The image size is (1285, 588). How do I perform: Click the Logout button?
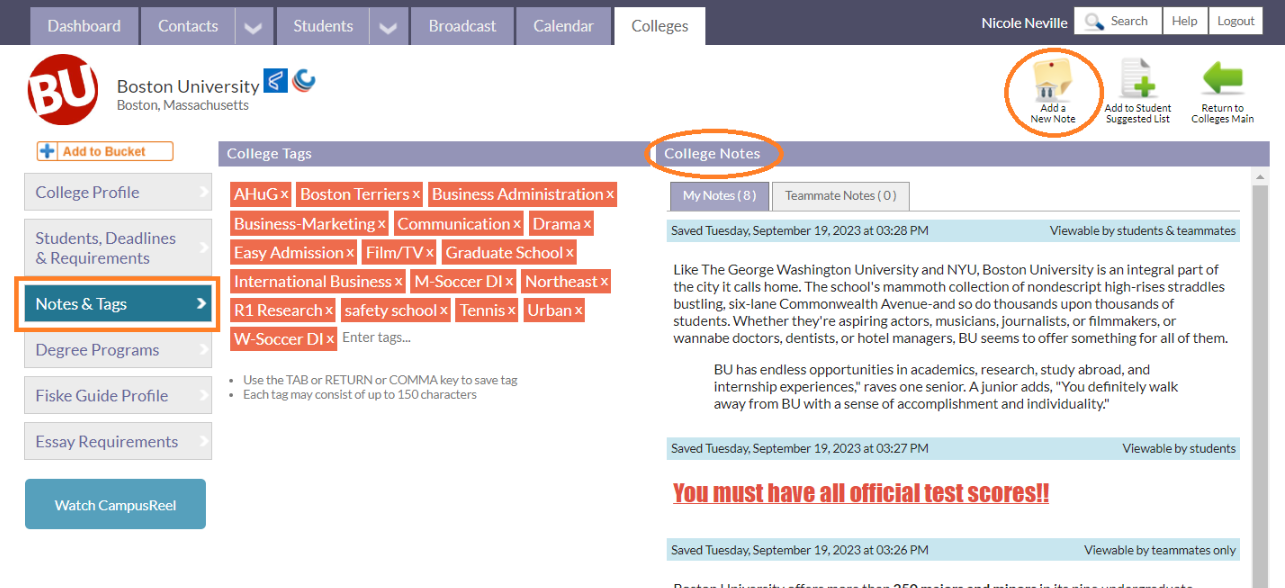point(1236,21)
